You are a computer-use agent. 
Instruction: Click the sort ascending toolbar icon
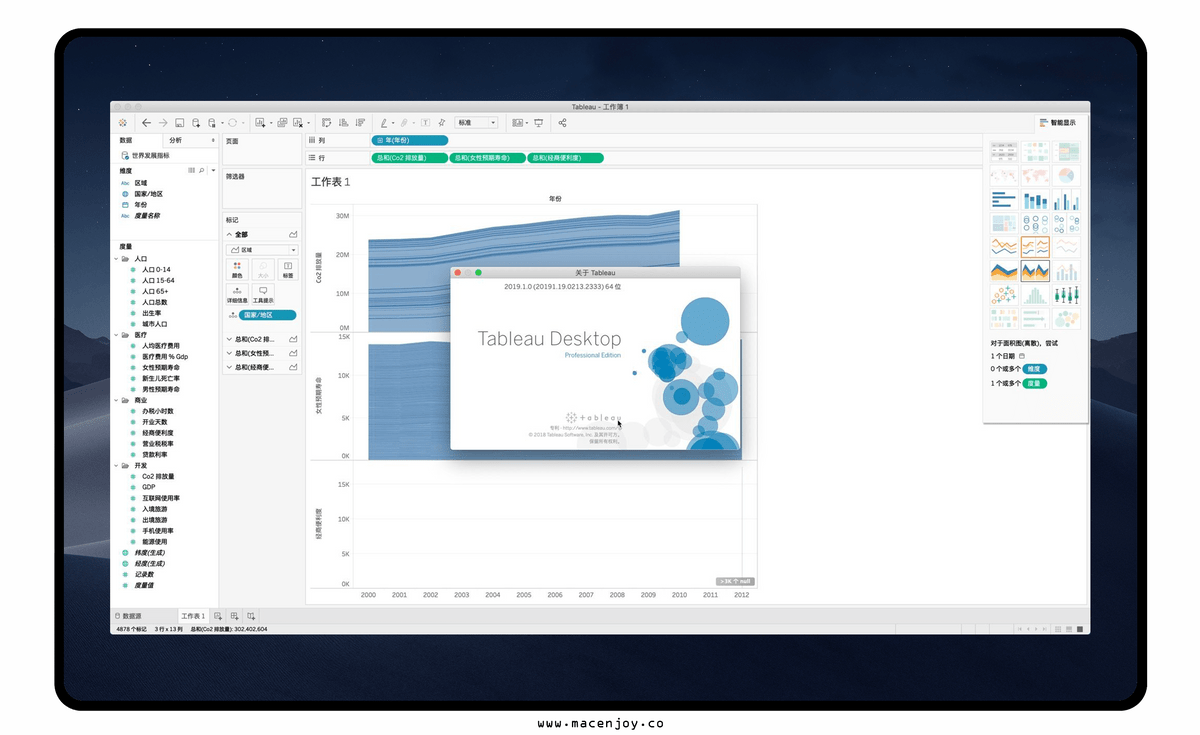coord(343,122)
